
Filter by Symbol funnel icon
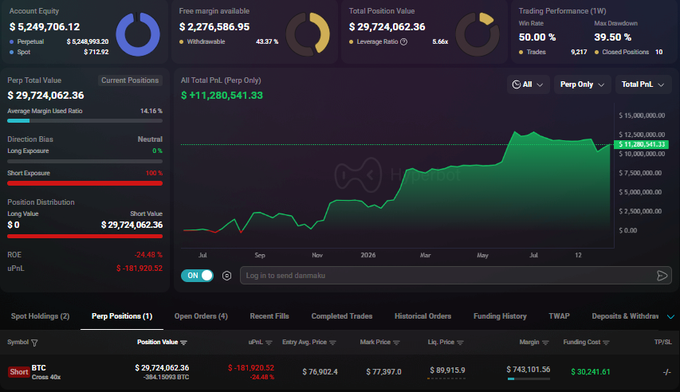(x=34, y=343)
